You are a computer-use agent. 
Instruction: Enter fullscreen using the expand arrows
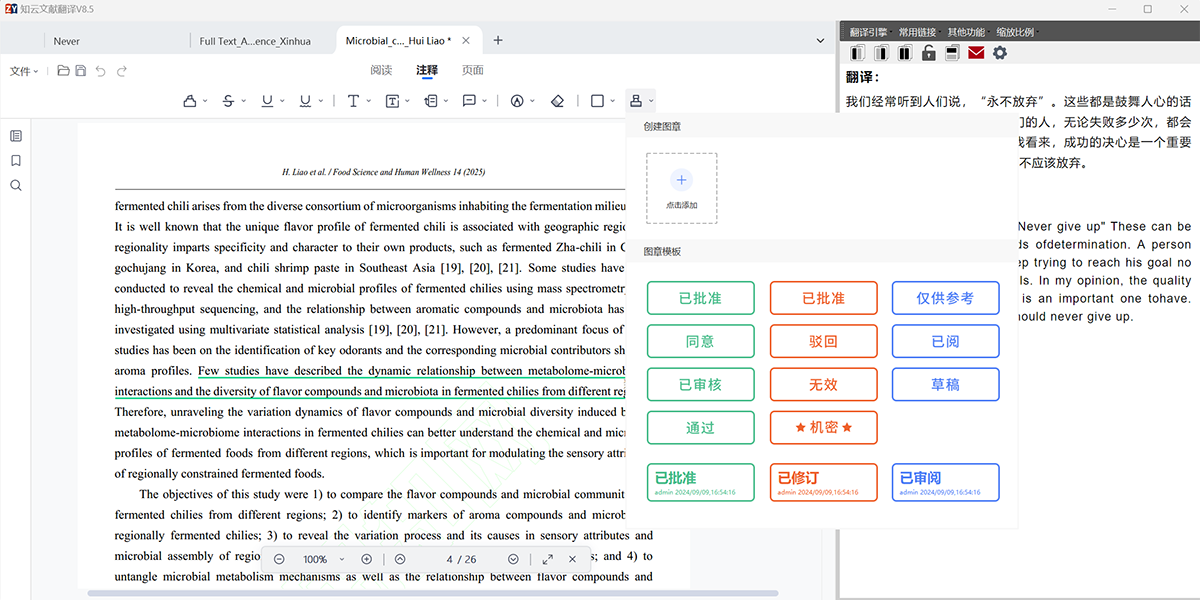tap(547, 559)
